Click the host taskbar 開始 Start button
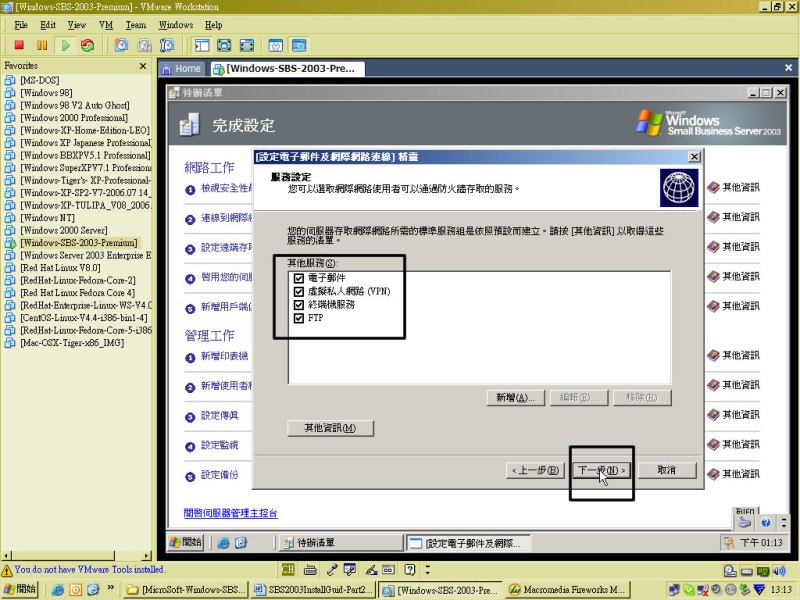The image size is (800, 600). tap(20, 589)
